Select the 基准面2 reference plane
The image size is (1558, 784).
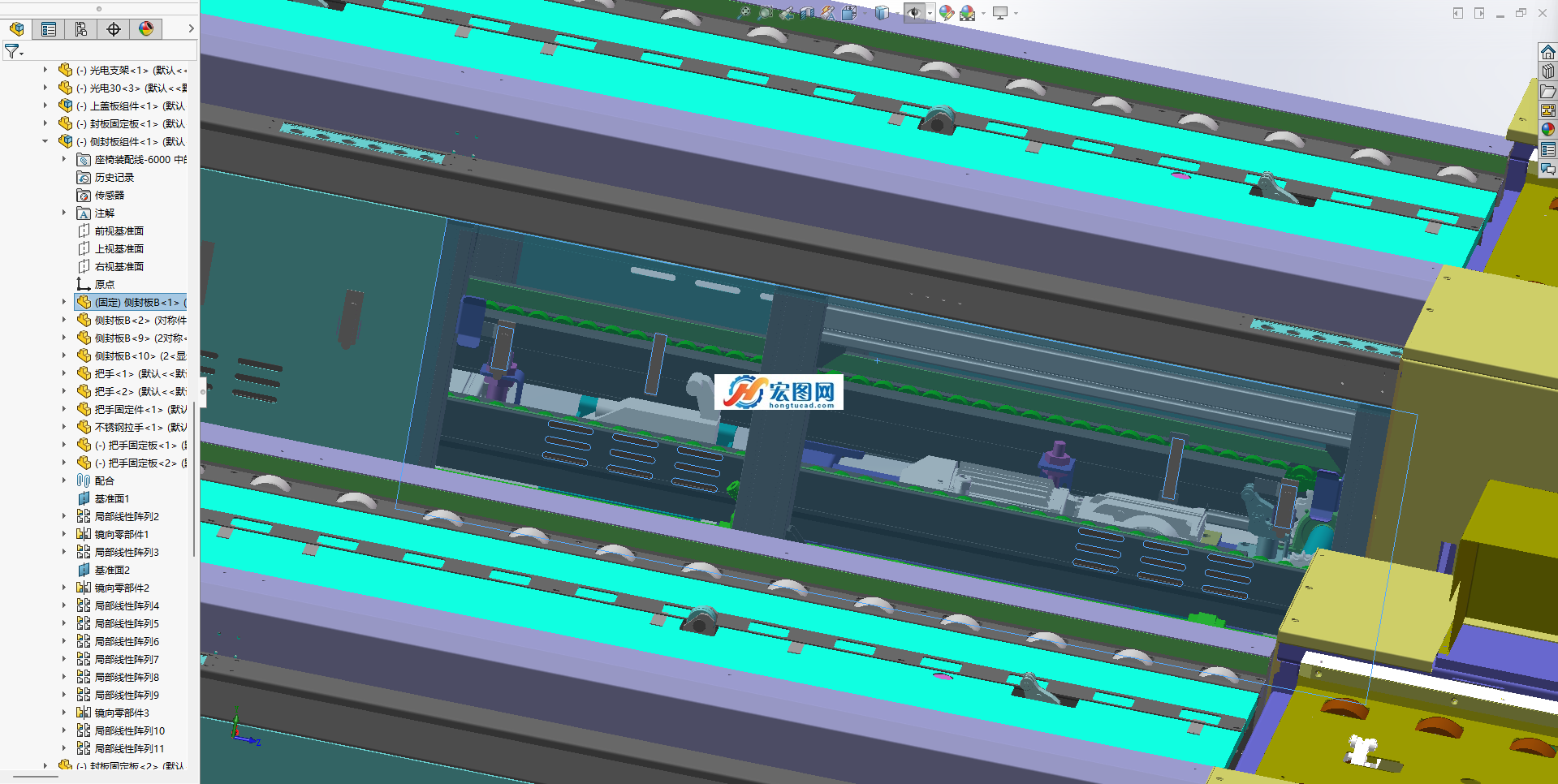click(x=103, y=570)
